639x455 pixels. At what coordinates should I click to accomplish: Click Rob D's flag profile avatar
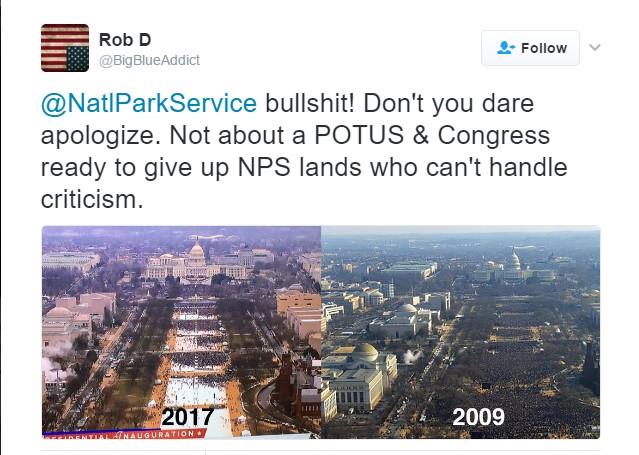65,48
